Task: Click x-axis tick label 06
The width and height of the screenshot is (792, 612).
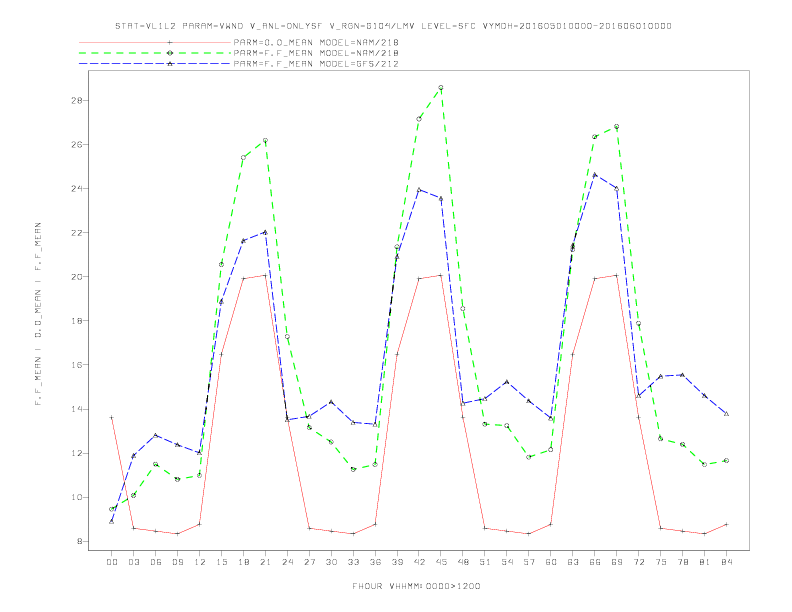Action: pyautogui.click(x=156, y=562)
